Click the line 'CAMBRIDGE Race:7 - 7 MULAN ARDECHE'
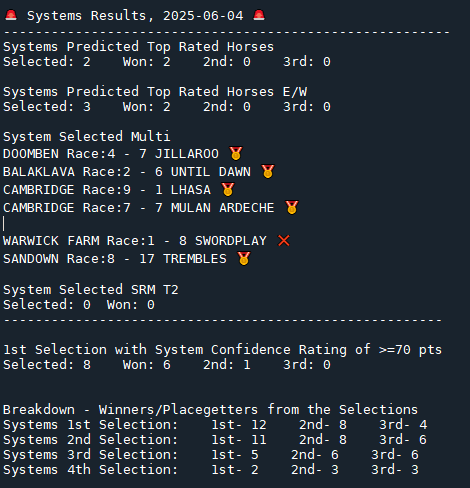 pos(139,208)
